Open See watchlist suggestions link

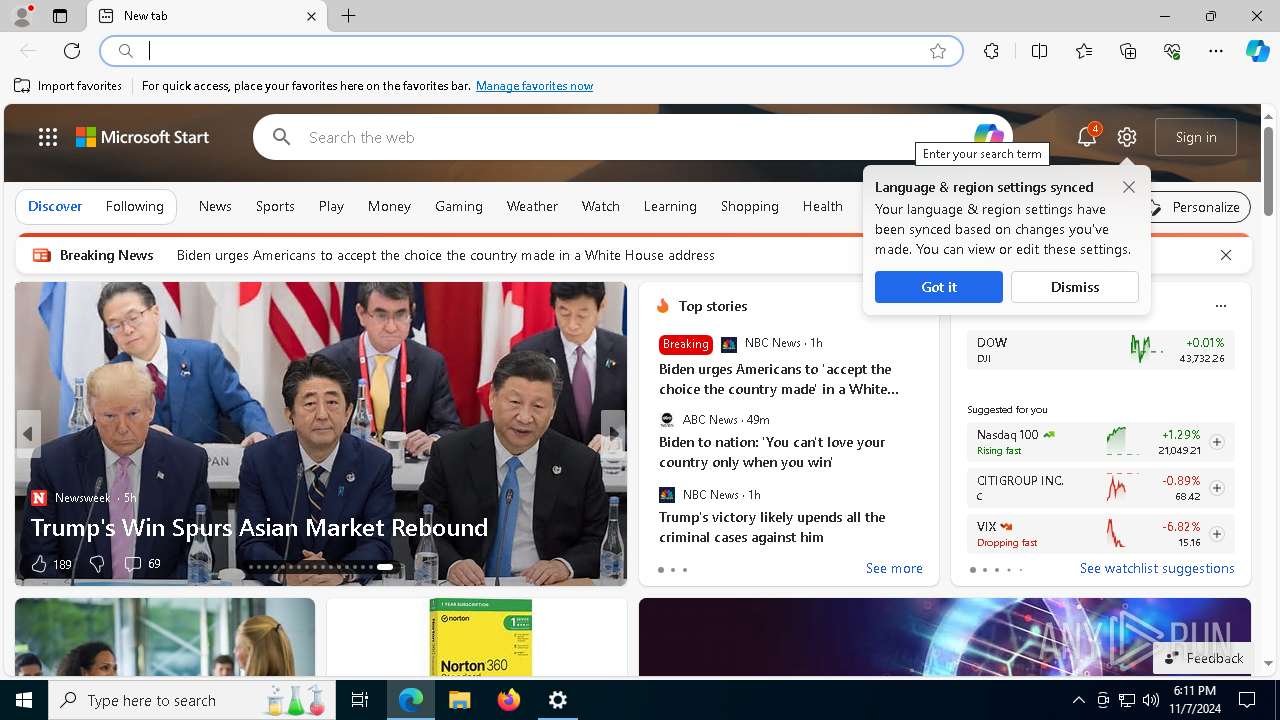[x=1157, y=568]
